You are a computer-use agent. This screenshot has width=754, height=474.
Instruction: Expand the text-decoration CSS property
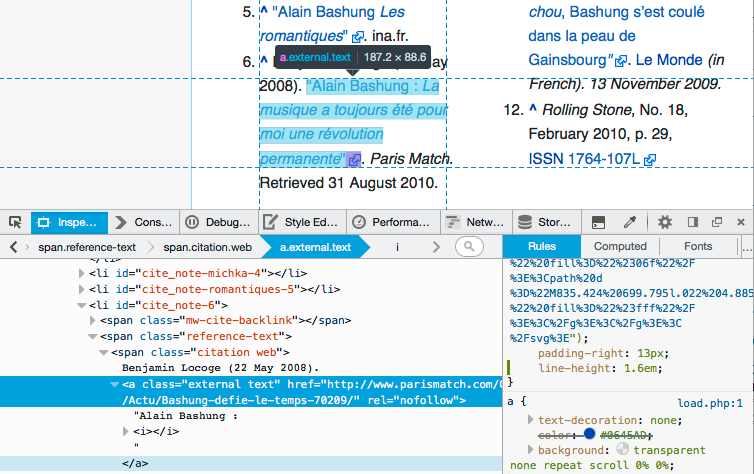coord(530,419)
